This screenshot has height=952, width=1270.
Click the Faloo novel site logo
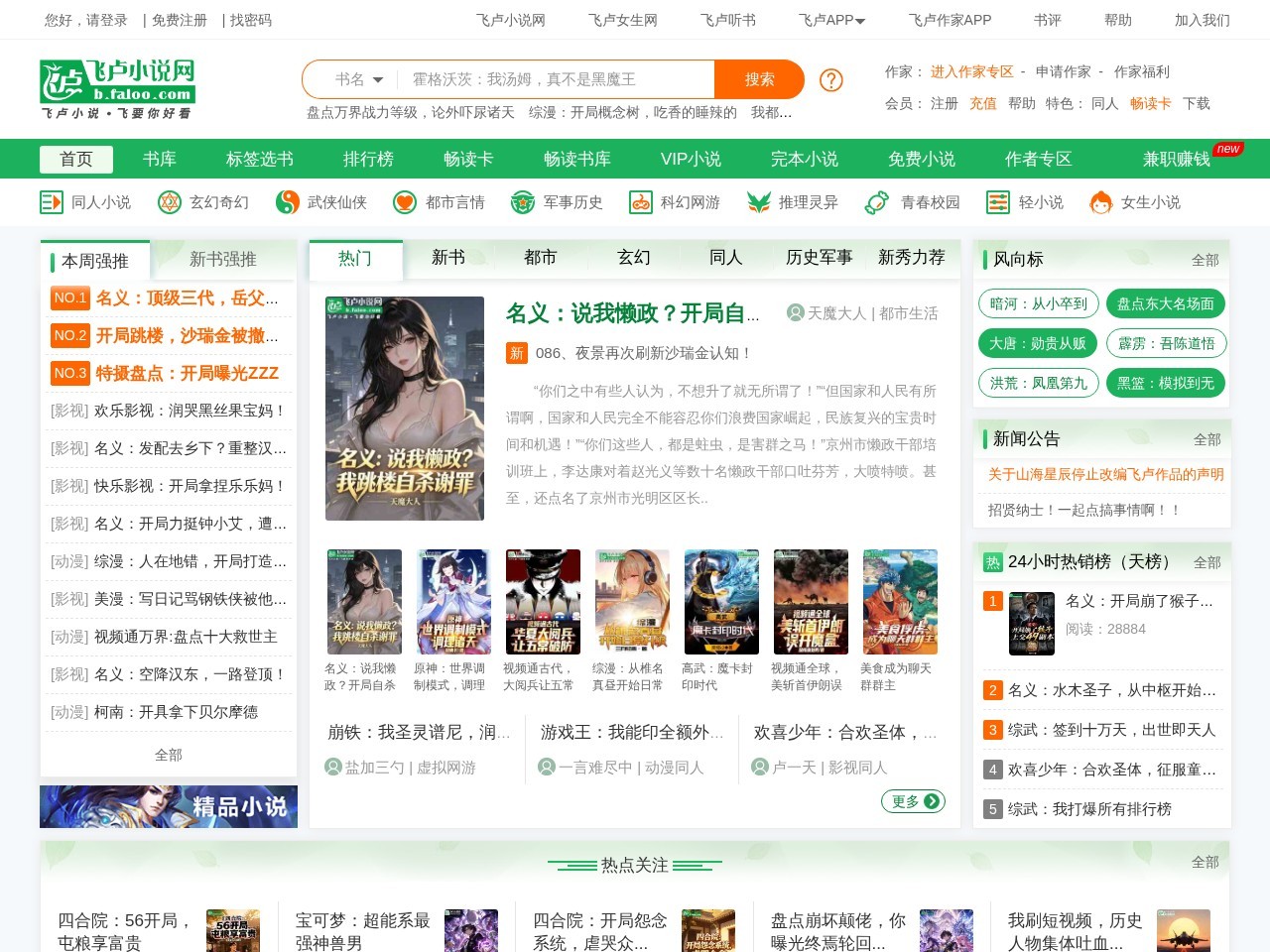coord(117,88)
